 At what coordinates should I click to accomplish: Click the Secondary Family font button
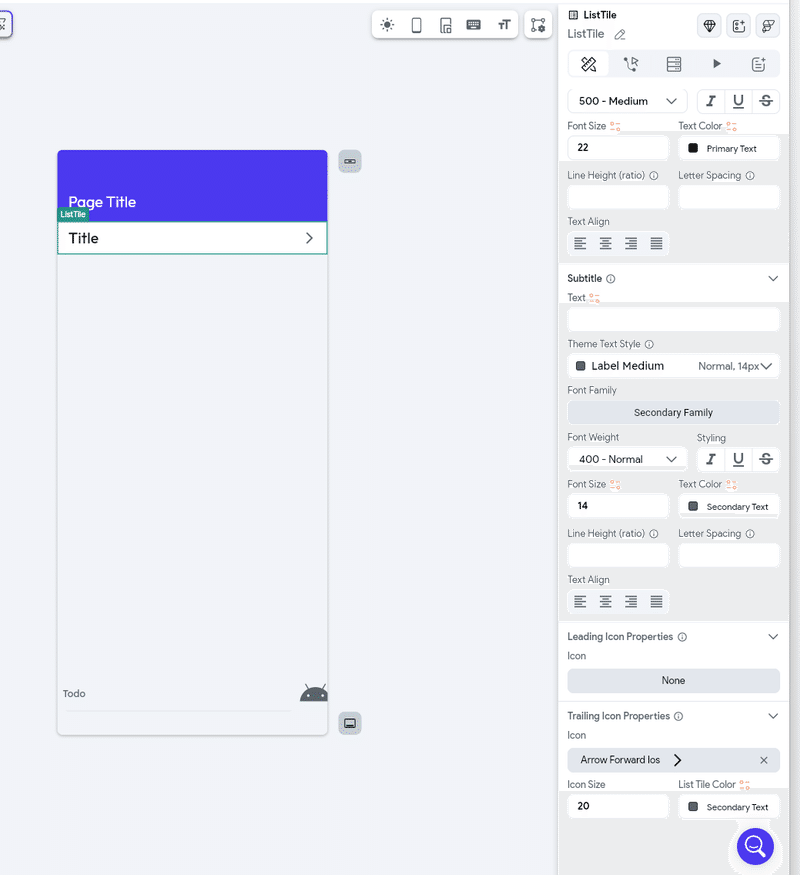673,412
